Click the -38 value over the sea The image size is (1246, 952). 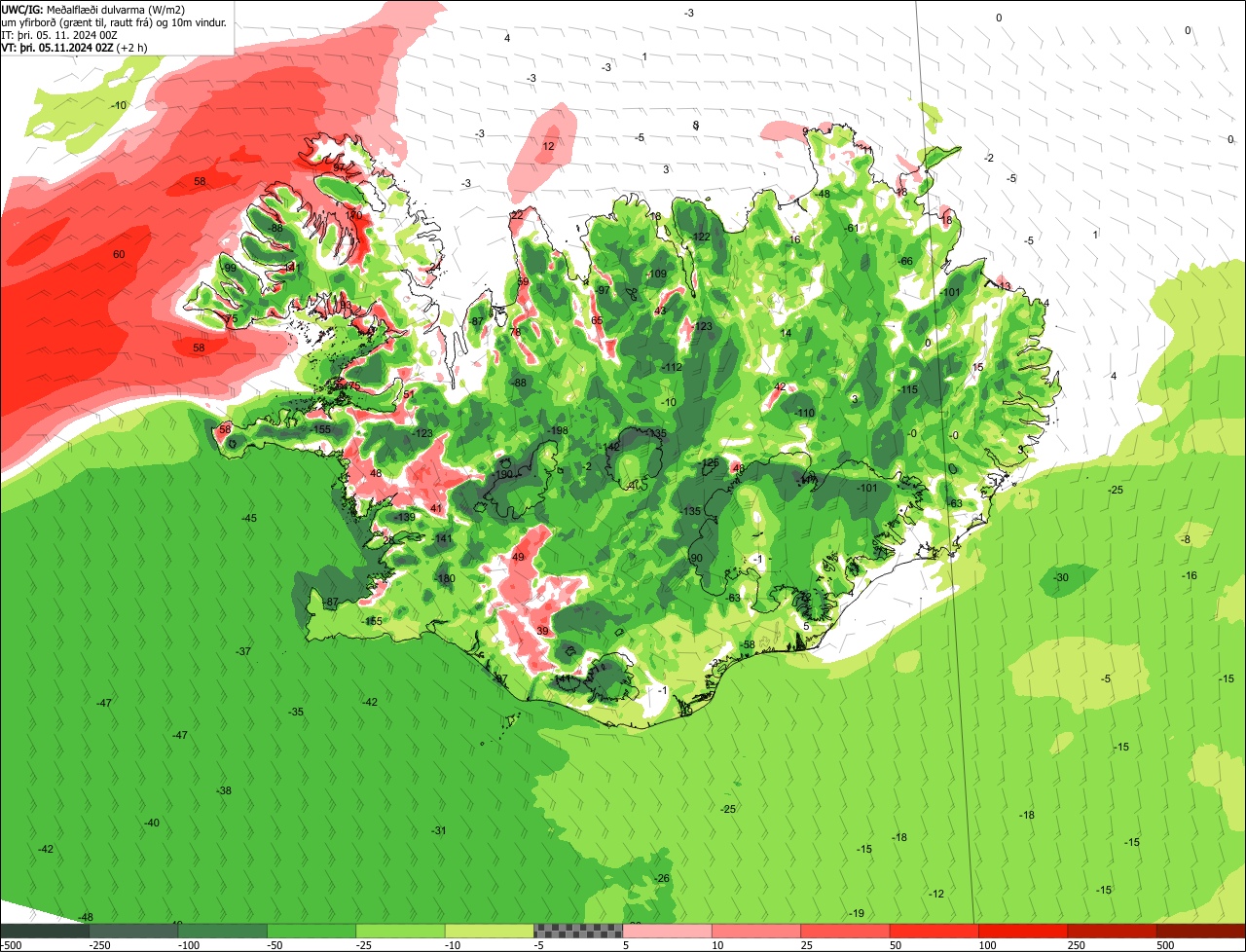(x=224, y=791)
